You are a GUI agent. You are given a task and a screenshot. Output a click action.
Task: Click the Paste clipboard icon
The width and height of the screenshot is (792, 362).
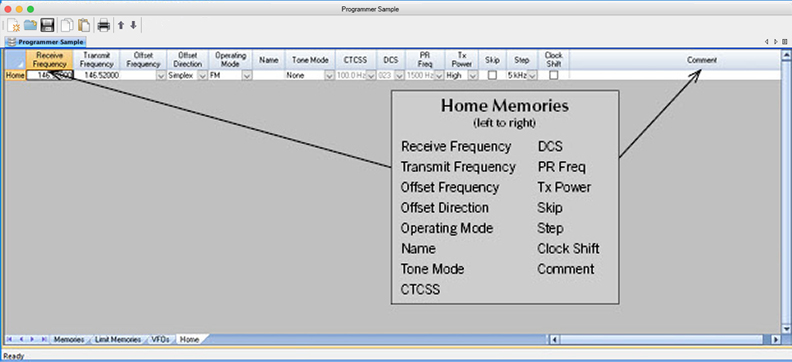pos(84,25)
